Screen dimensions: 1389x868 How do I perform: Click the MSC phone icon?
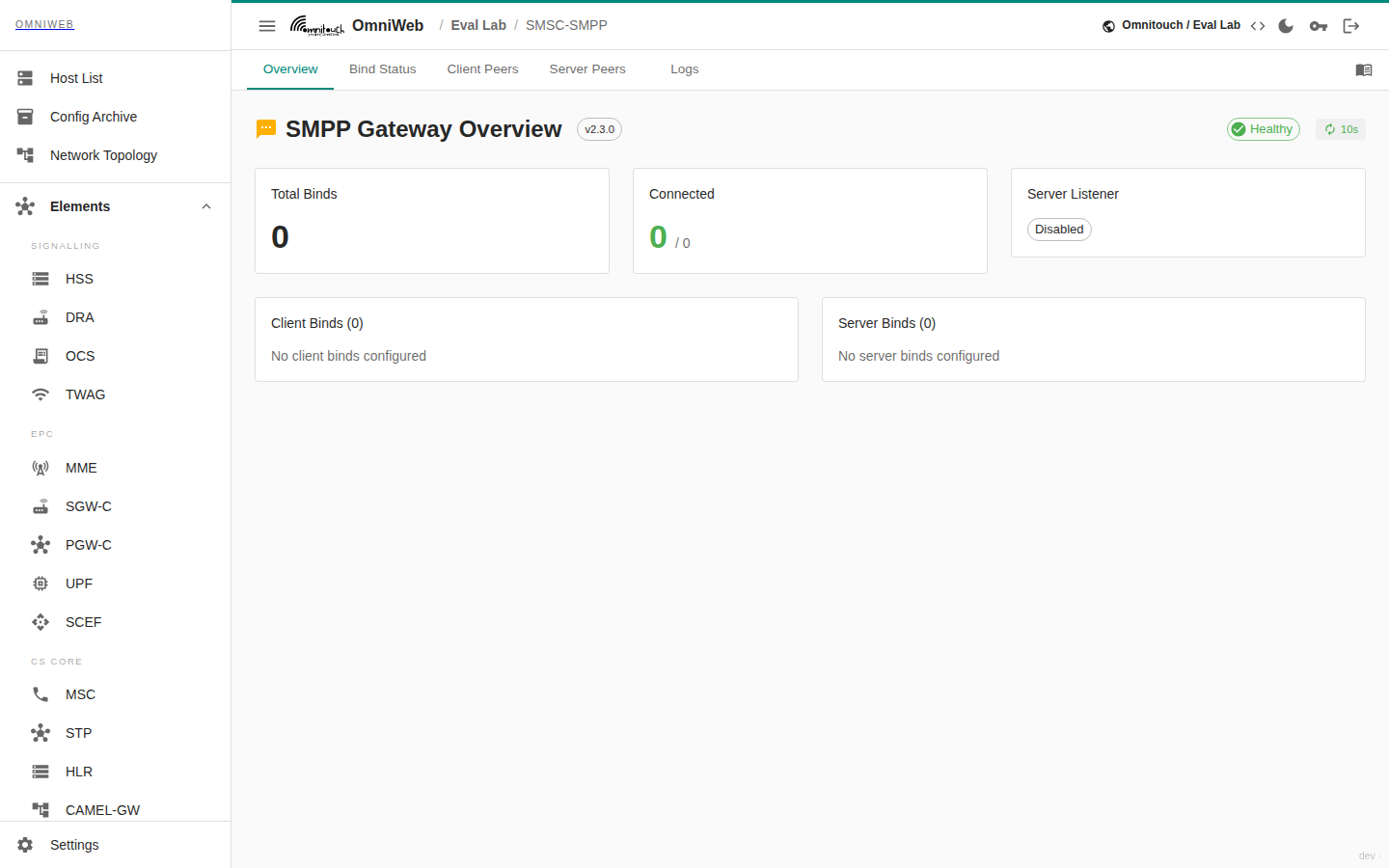[41, 694]
